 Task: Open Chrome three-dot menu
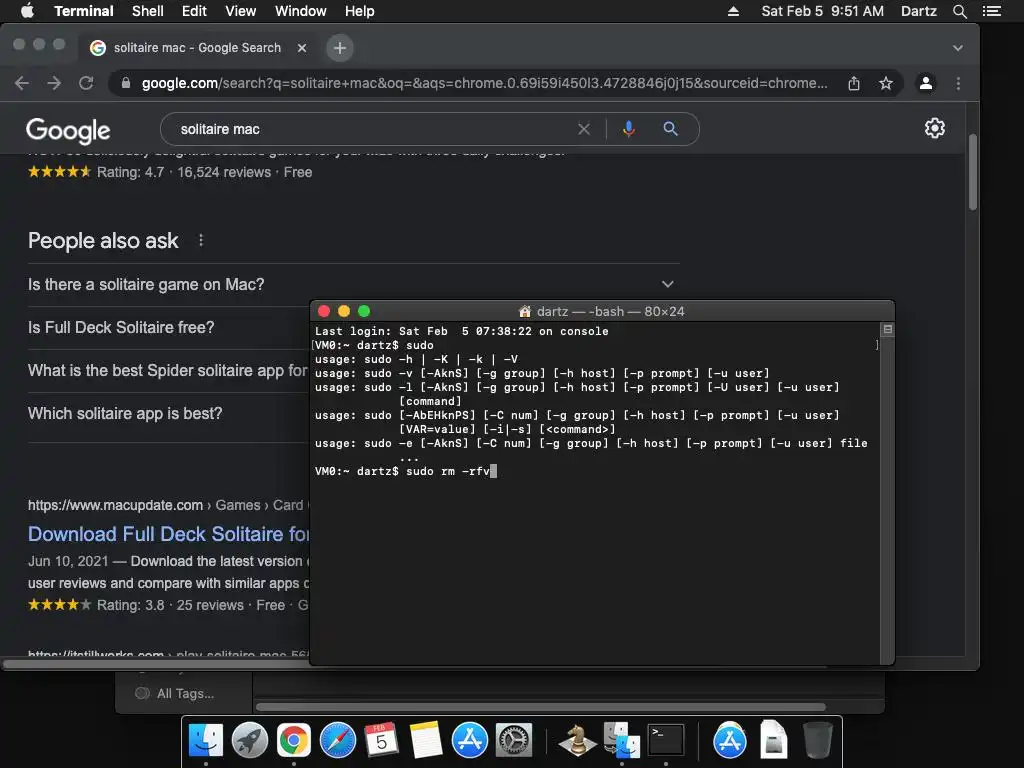pos(958,83)
